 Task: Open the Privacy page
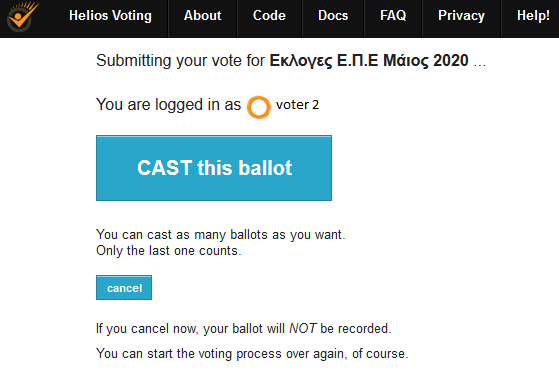(x=461, y=16)
